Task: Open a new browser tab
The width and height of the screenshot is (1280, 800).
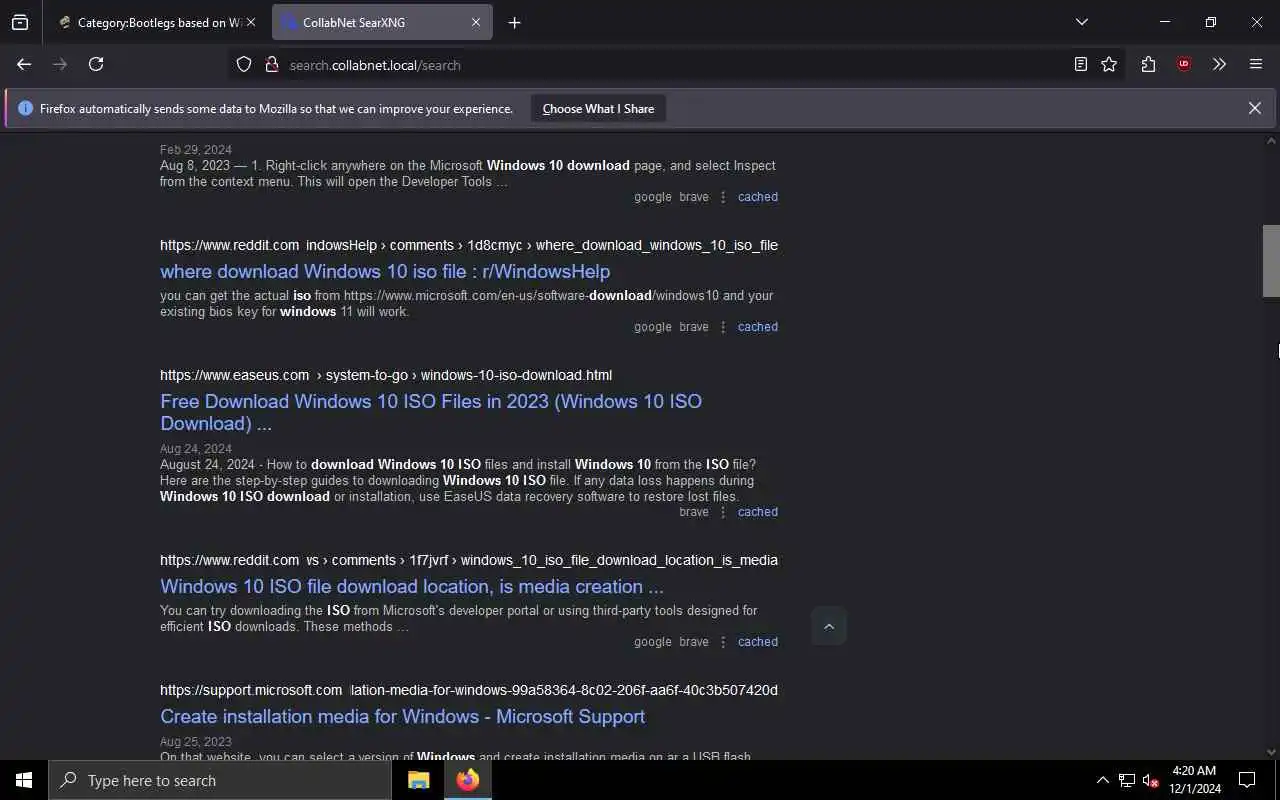Action: (x=514, y=22)
